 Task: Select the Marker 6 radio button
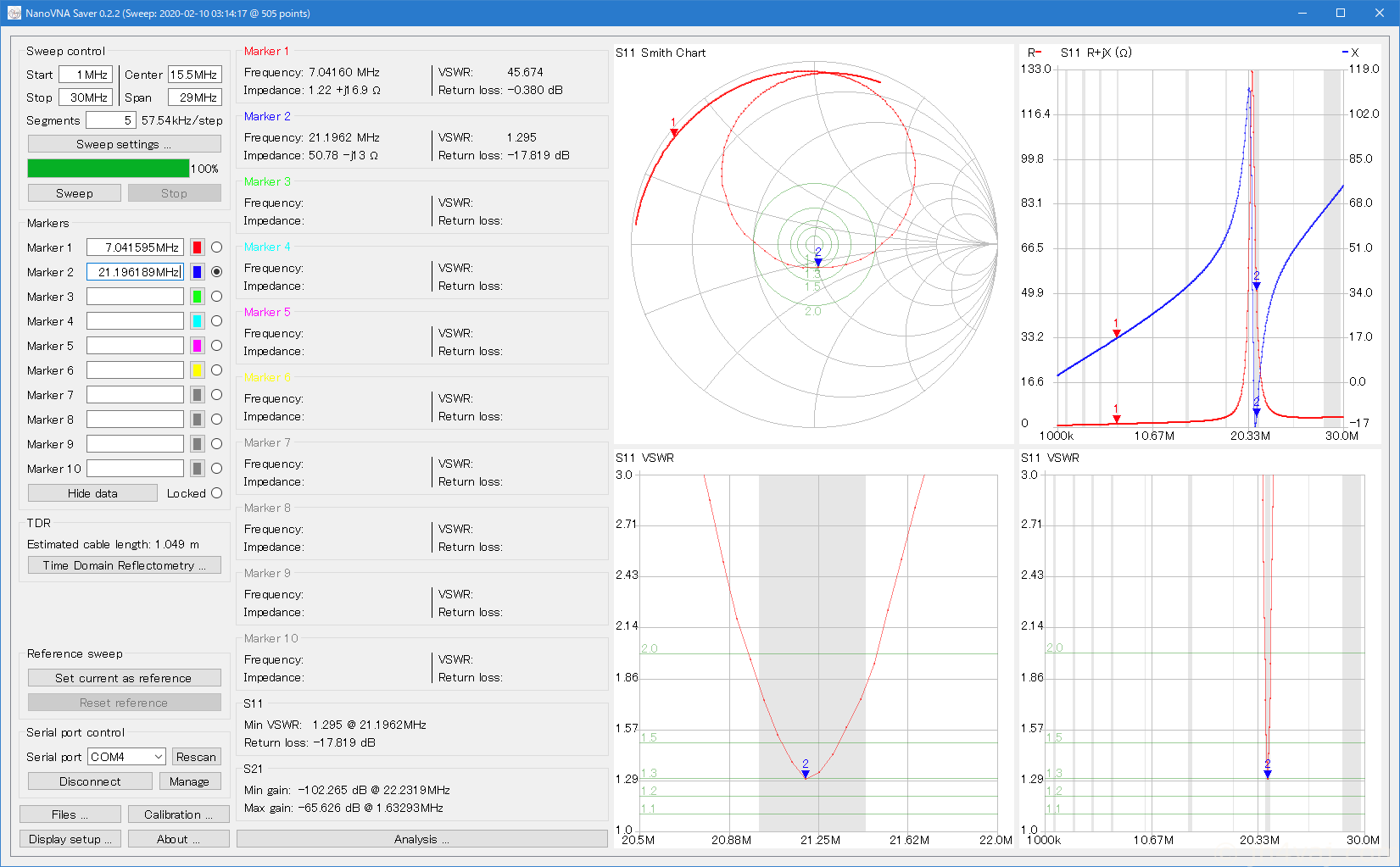pos(216,370)
